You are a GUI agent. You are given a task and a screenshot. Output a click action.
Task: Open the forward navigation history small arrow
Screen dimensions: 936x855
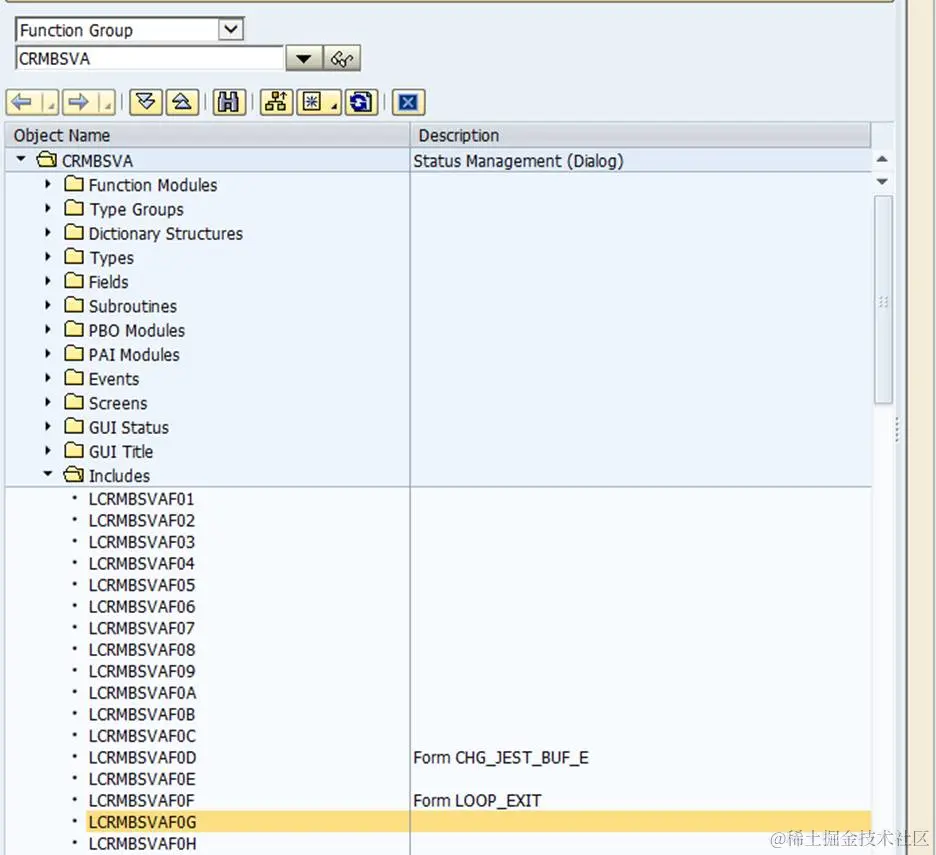[107, 103]
